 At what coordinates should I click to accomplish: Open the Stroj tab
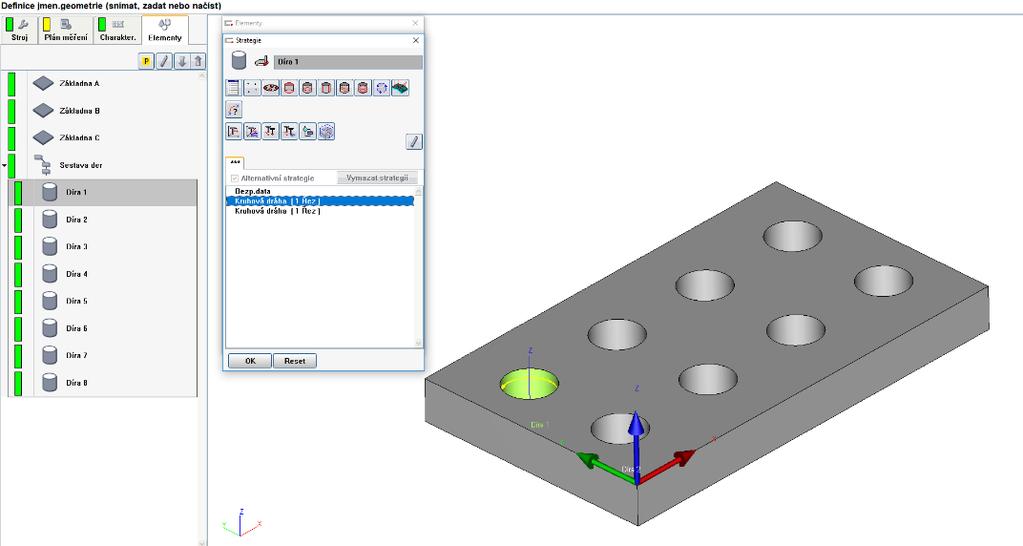19,30
